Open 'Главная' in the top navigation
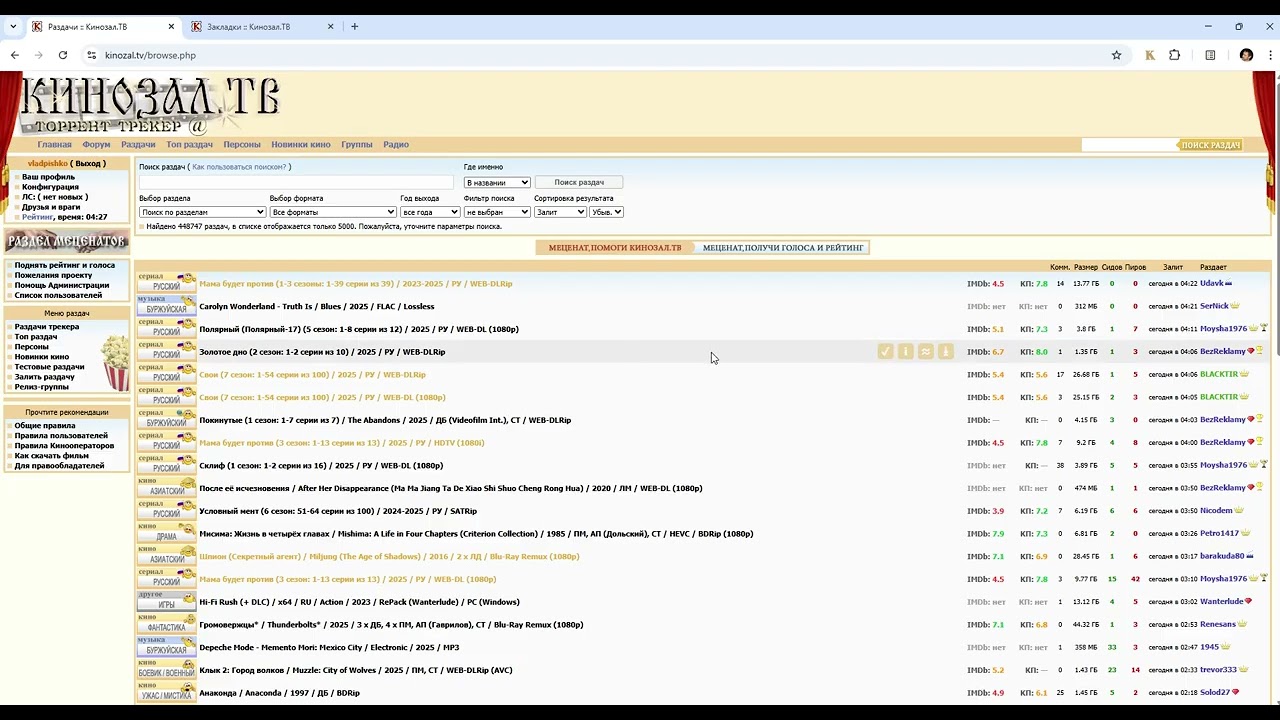Screen dimensions: 1280x720 pos(55,145)
